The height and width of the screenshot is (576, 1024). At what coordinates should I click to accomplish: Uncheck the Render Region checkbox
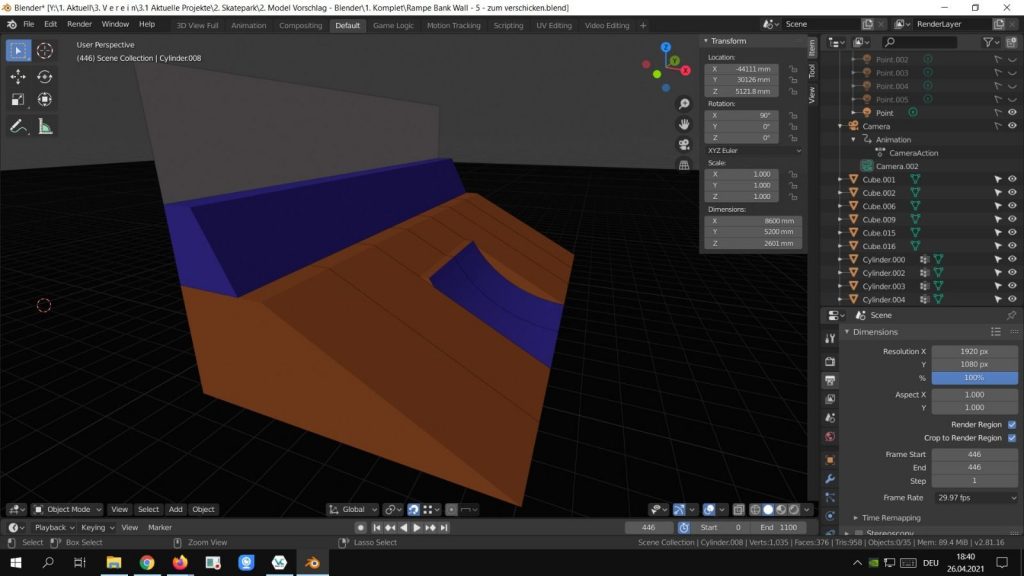1012,425
